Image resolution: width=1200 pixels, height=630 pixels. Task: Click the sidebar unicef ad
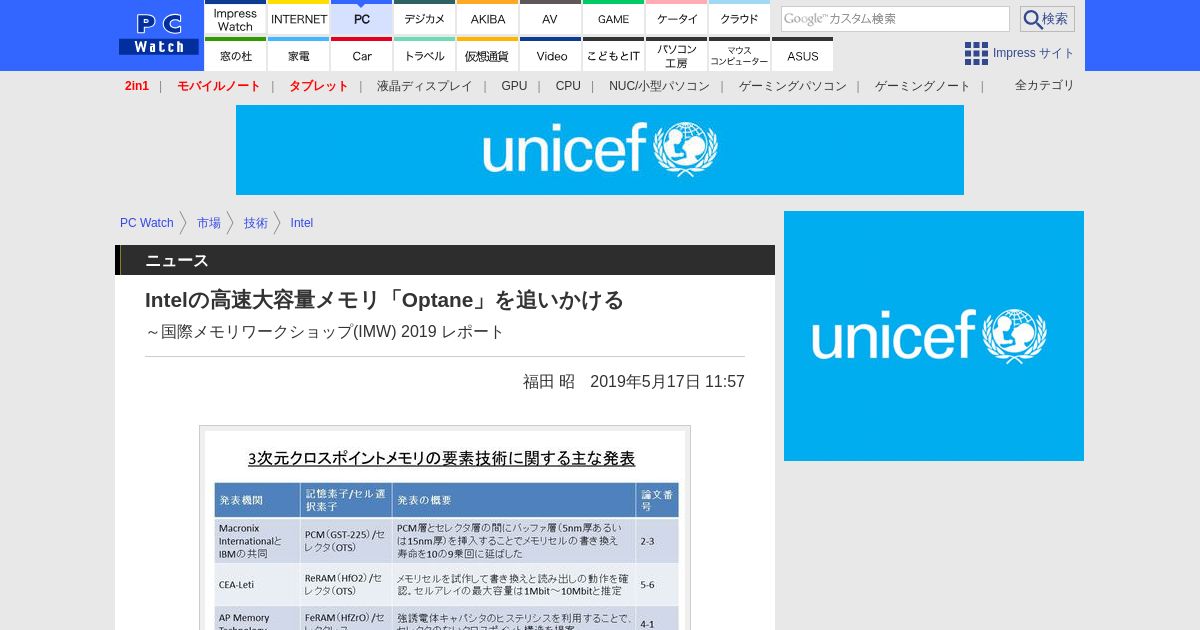(x=934, y=336)
